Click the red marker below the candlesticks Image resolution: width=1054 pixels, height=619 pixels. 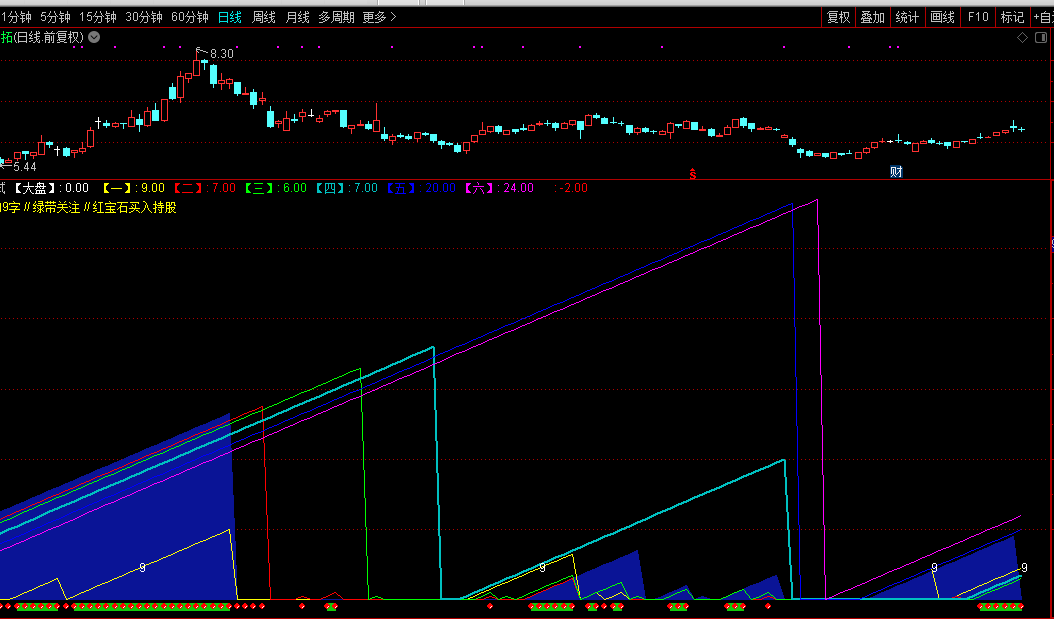coord(692,172)
